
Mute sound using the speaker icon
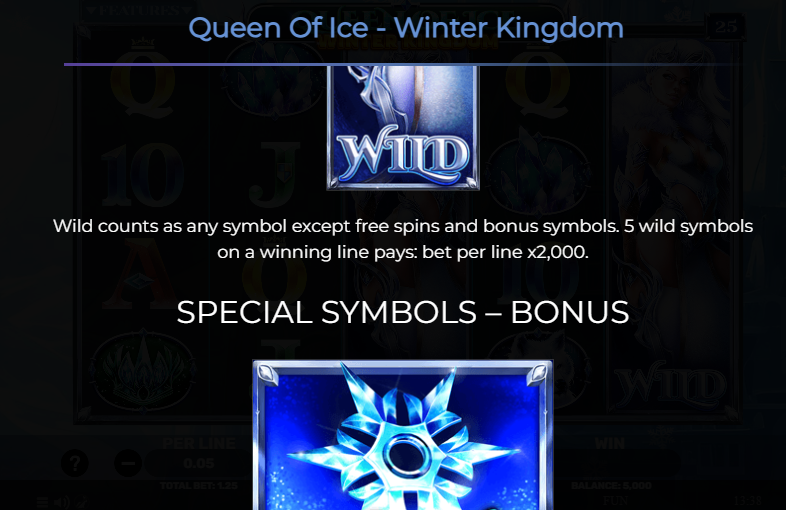click(x=62, y=501)
